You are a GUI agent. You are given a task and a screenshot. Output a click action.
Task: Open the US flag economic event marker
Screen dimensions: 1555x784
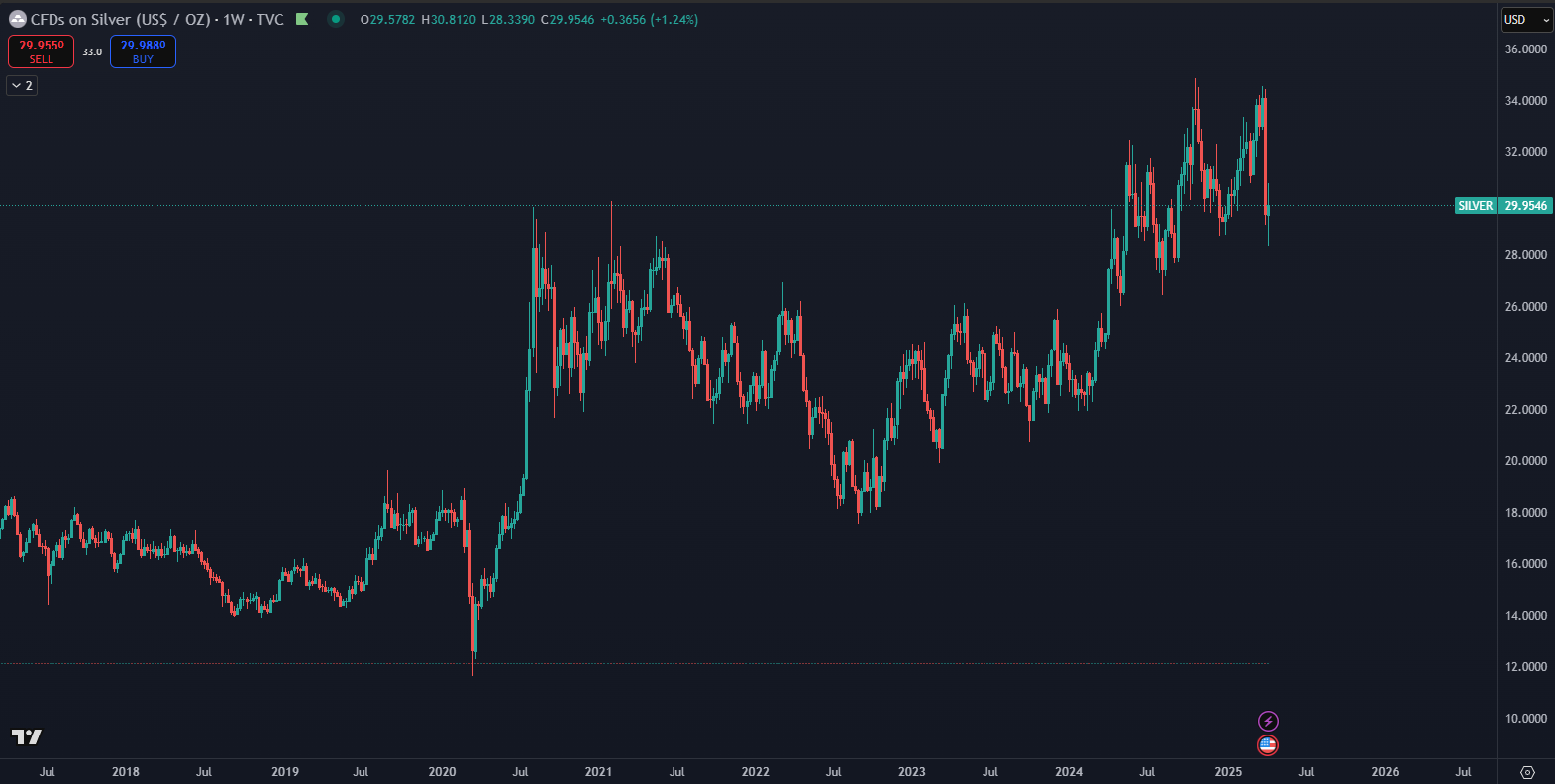pos(1268,745)
